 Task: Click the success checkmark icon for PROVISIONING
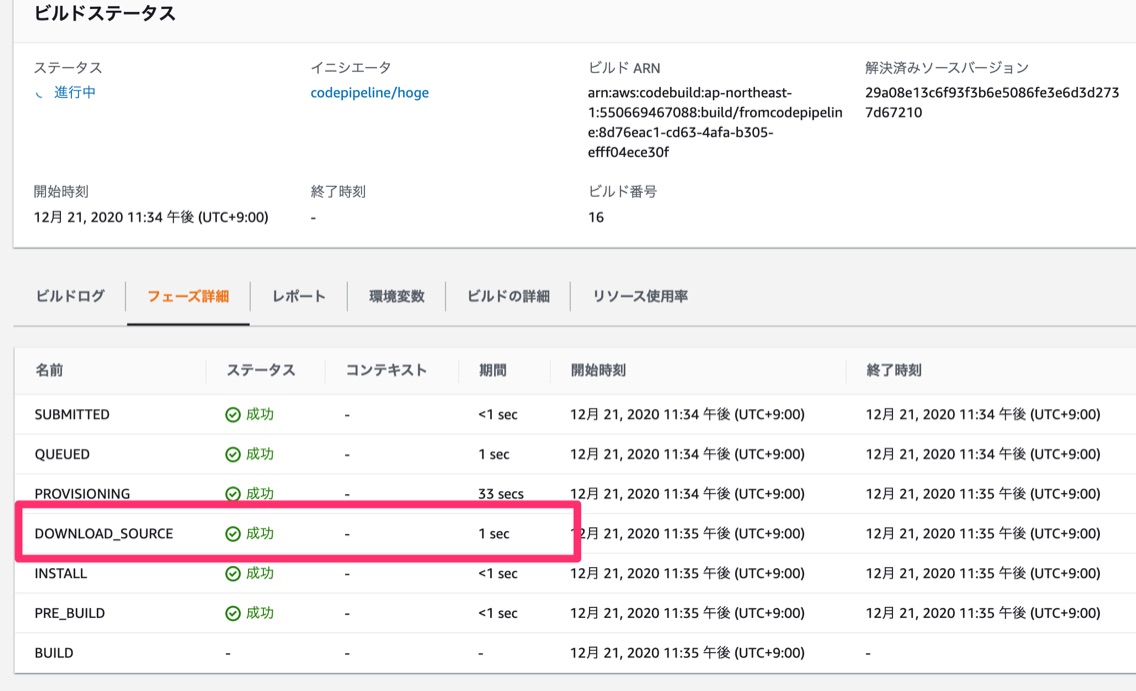(x=233, y=494)
